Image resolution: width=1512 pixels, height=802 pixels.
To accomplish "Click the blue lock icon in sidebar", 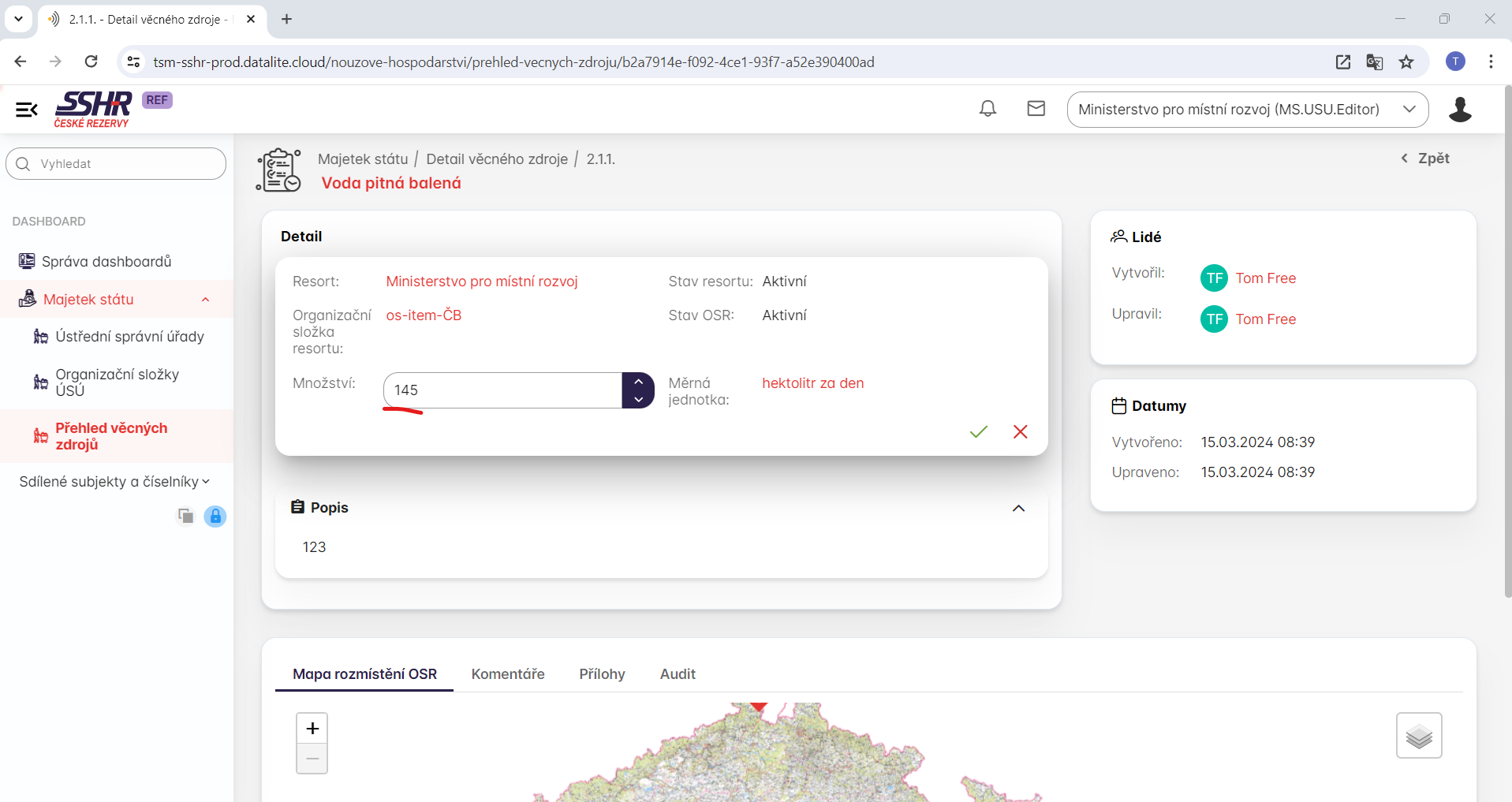I will coord(215,517).
